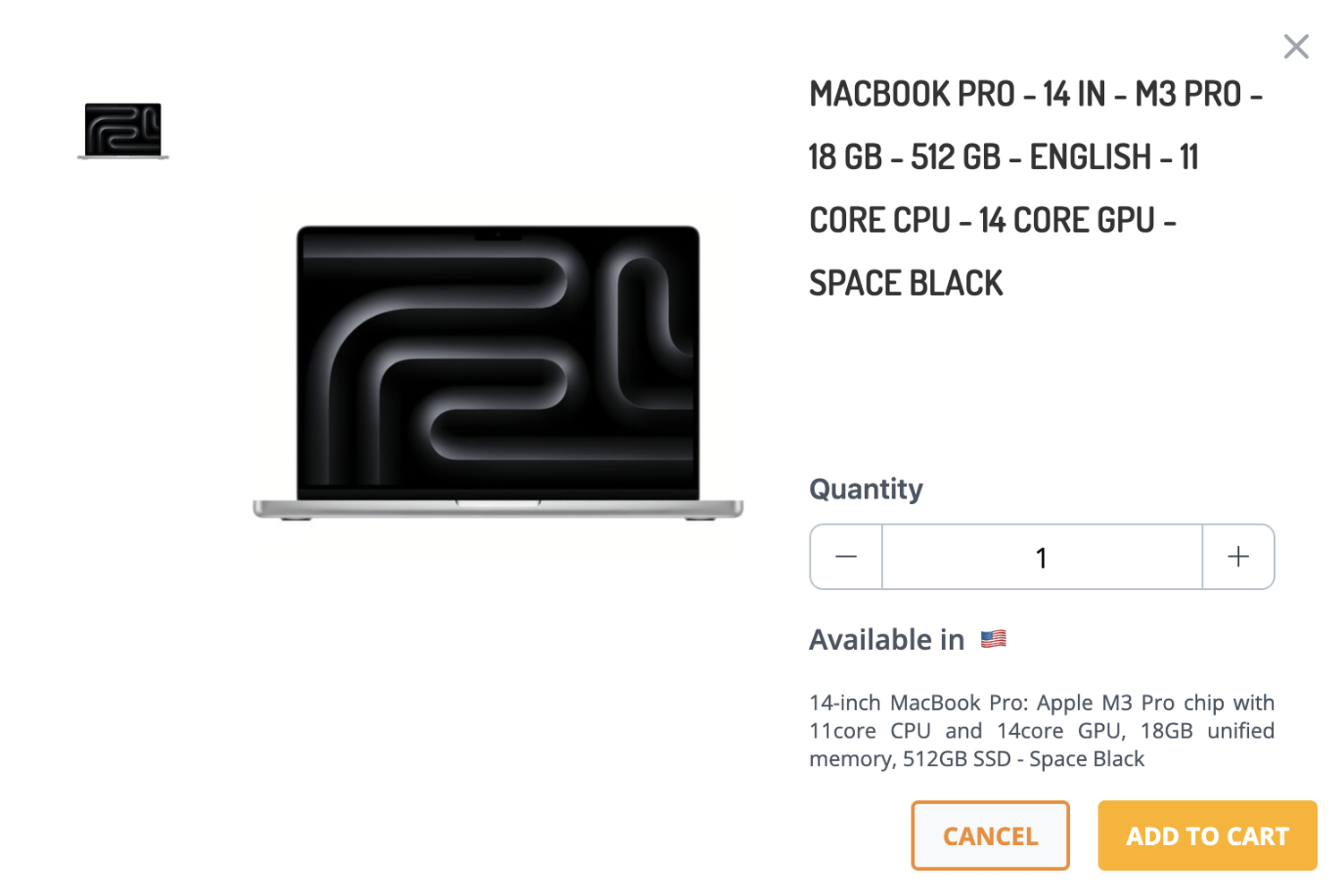Click the silver base of the pictured MacBook
This screenshot has width=1343, height=896.
[x=498, y=508]
